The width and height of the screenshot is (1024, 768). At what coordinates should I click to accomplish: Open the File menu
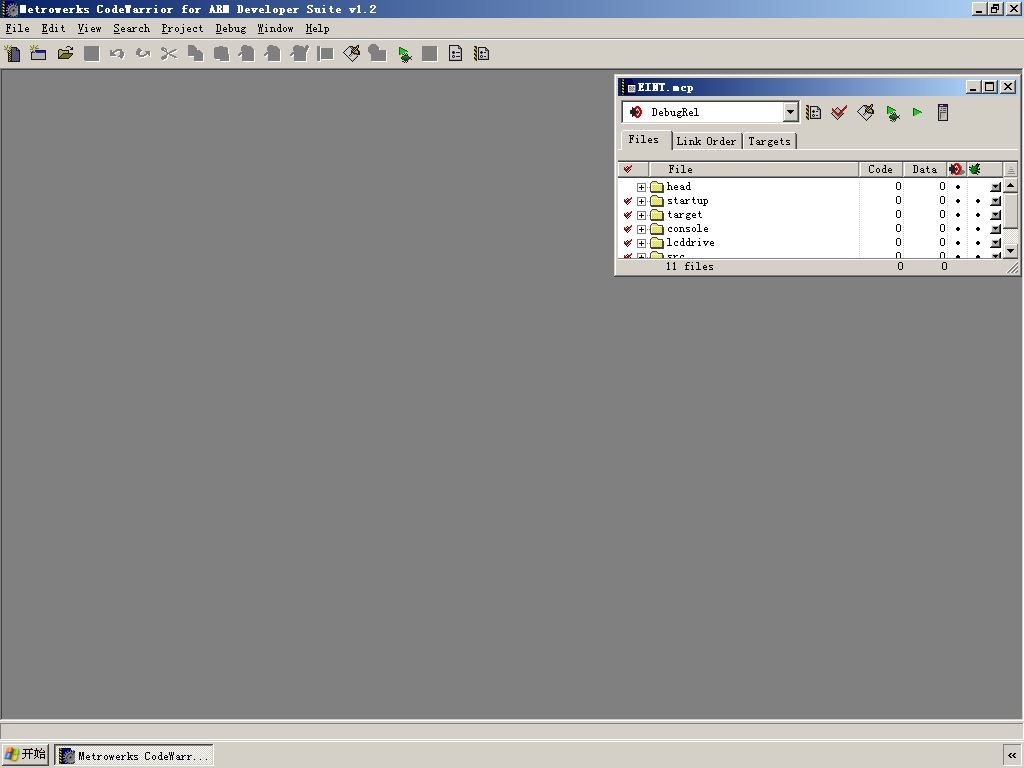18,28
